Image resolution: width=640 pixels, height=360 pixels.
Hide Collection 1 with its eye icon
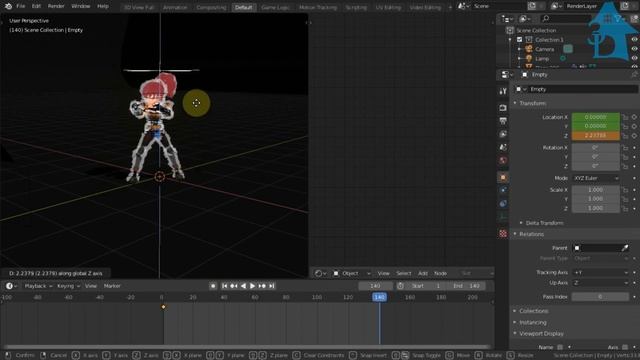click(634, 40)
